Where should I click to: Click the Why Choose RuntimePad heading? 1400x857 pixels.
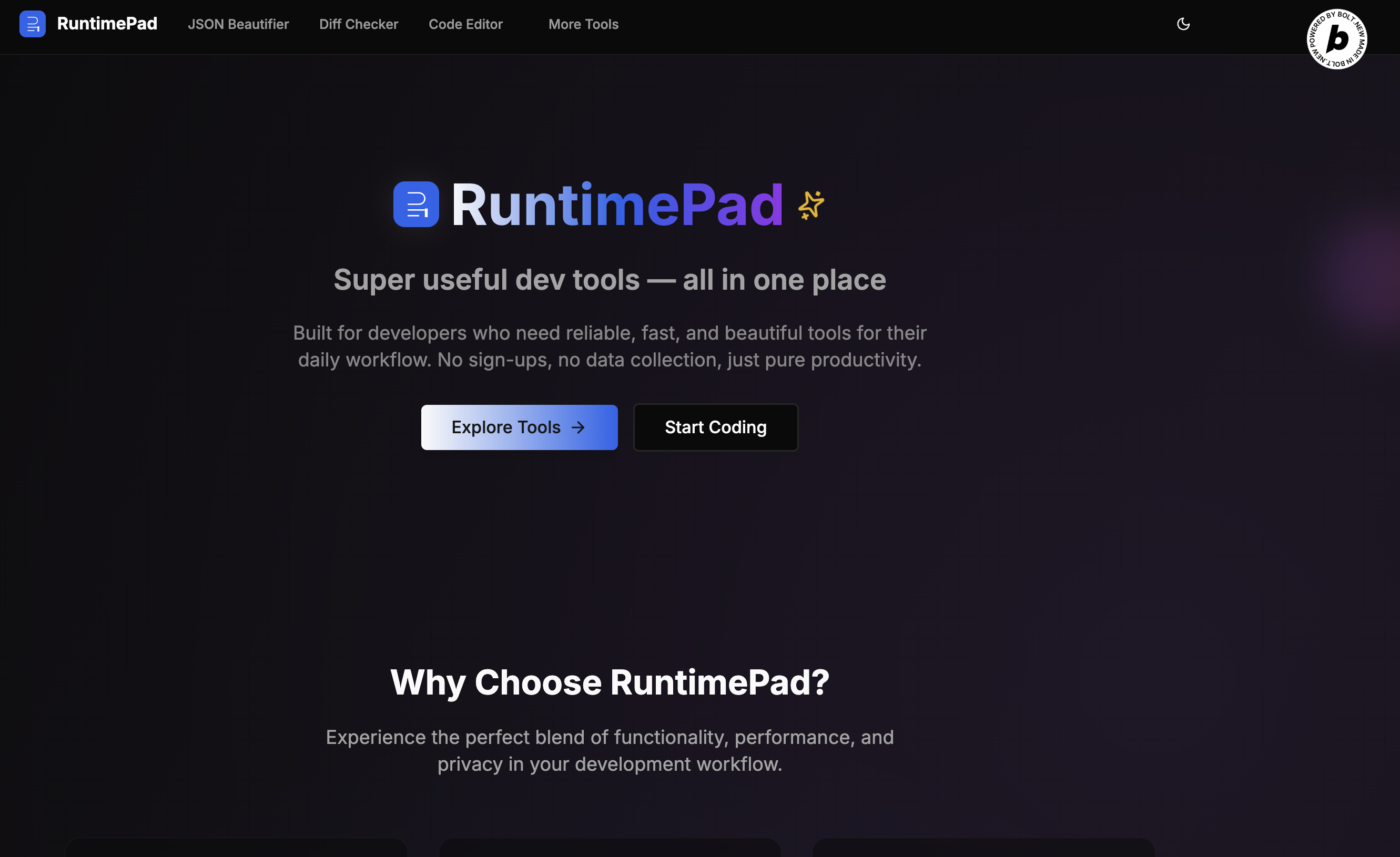tap(609, 682)
